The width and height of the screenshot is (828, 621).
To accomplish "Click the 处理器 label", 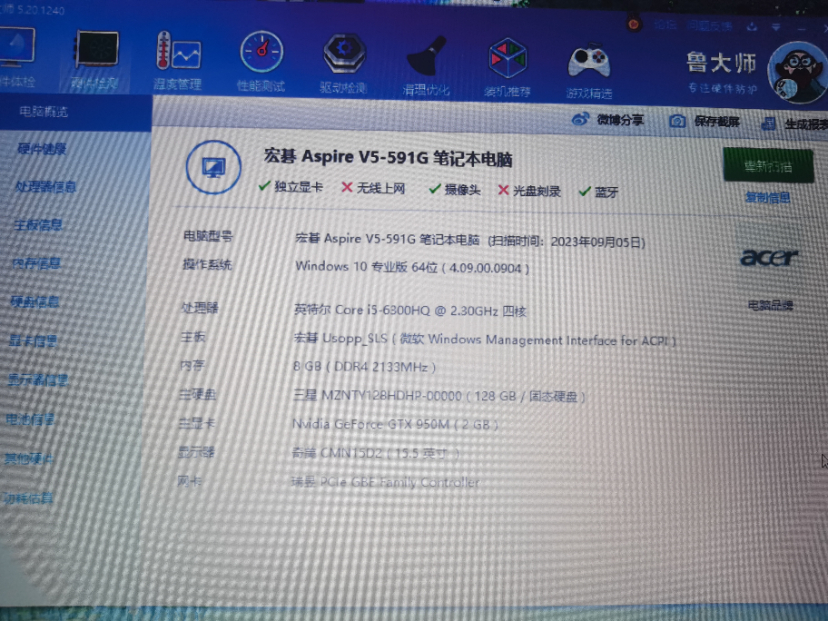I will click(200, 307).
